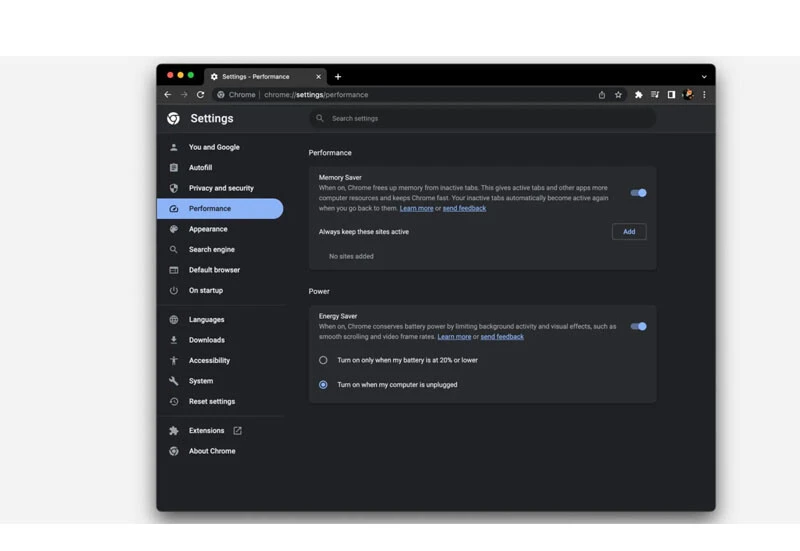Viewport: 800px width, 551px height.
Task: Bookmark this page with the star icon
Action: (618, 95)
